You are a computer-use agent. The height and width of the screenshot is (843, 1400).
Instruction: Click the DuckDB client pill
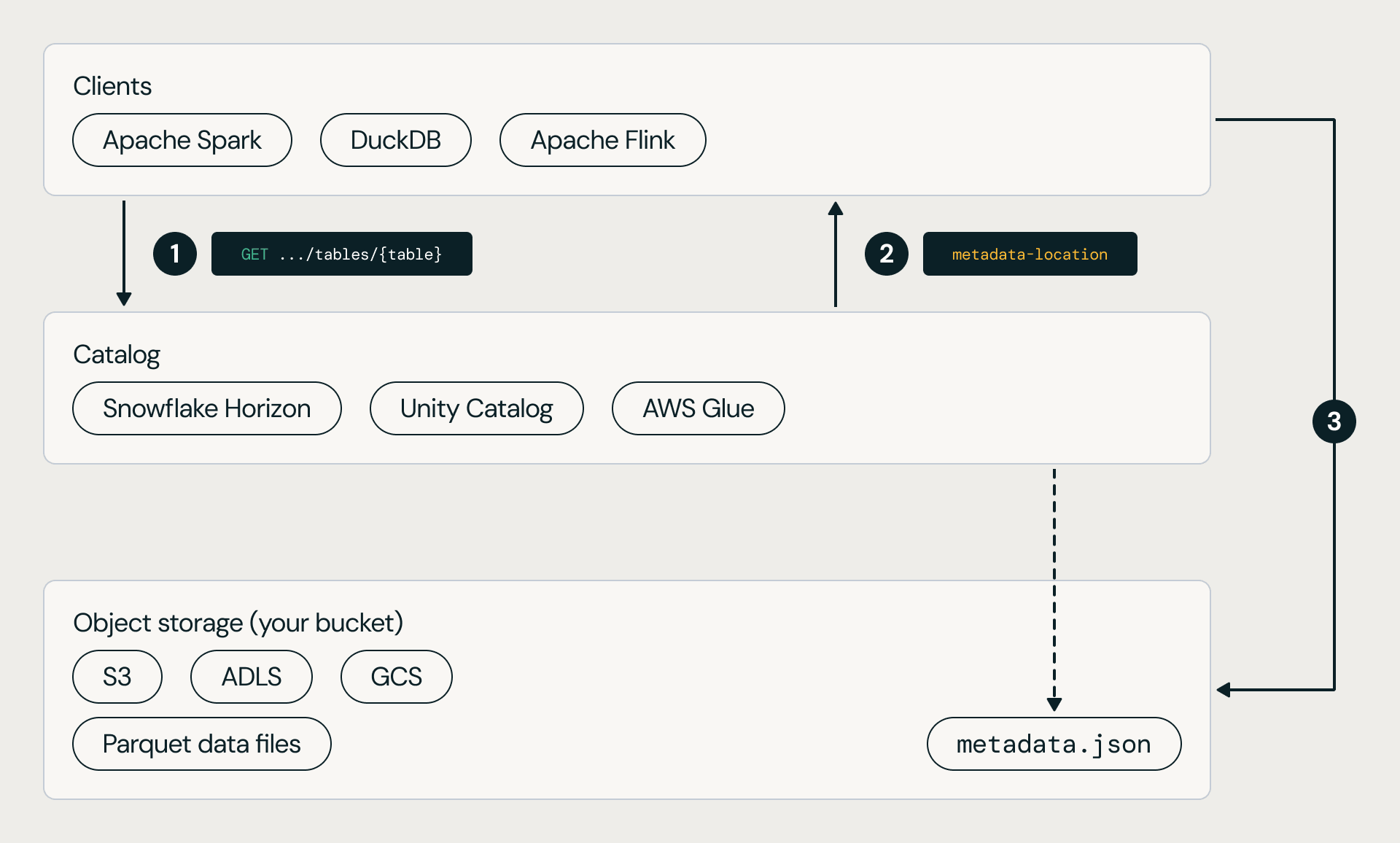(x=396, y=140)
